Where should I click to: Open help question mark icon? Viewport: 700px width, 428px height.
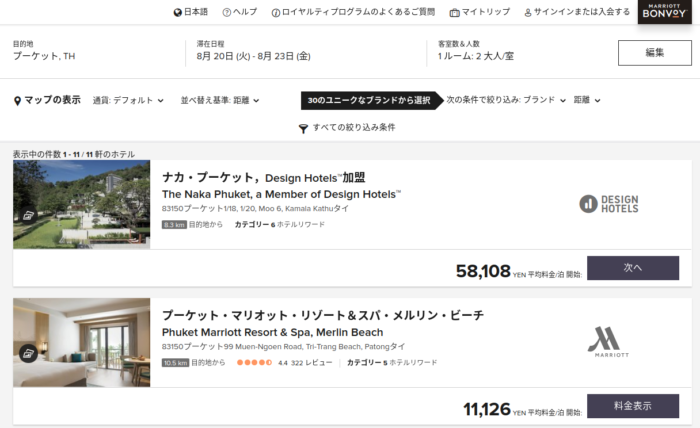click(227, 12)
